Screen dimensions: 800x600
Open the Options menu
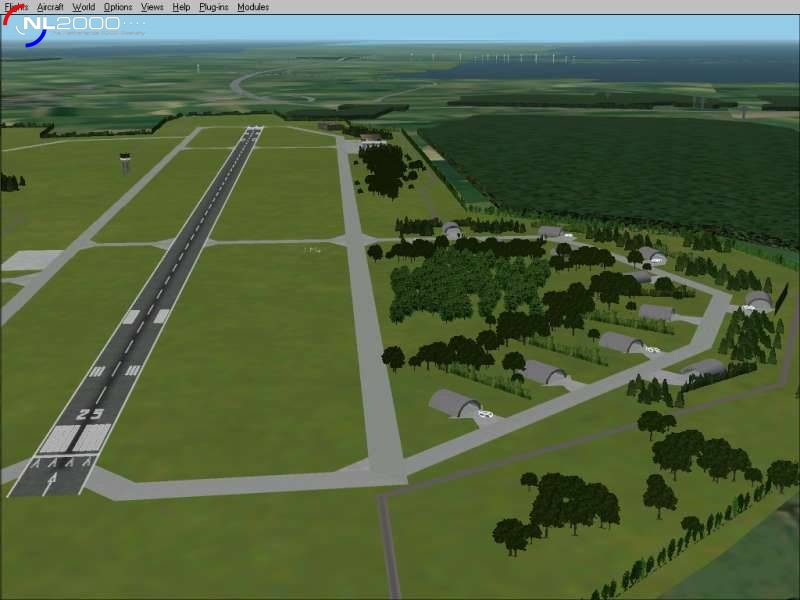pos(118,7)
